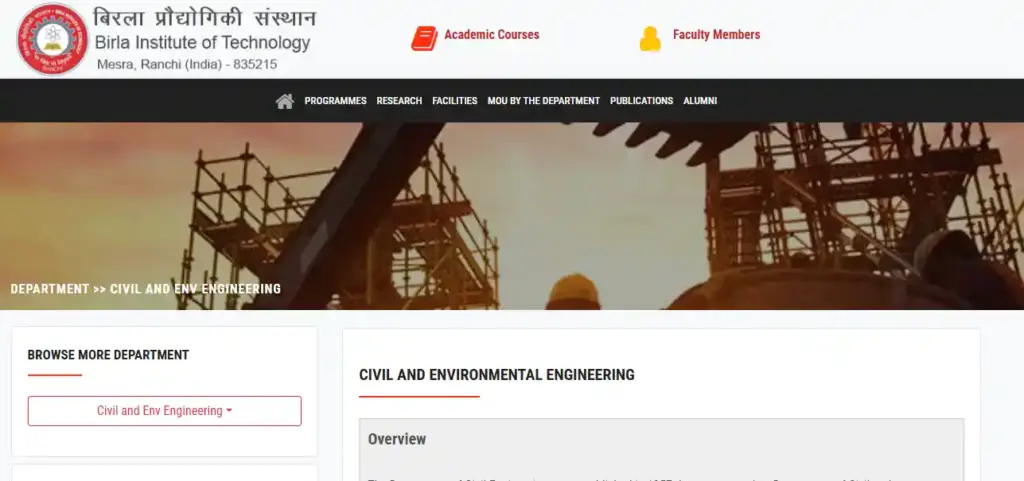Click MOU By The Department in the navbar
This screenshot has height=481, width=1024.
point(543,101)
